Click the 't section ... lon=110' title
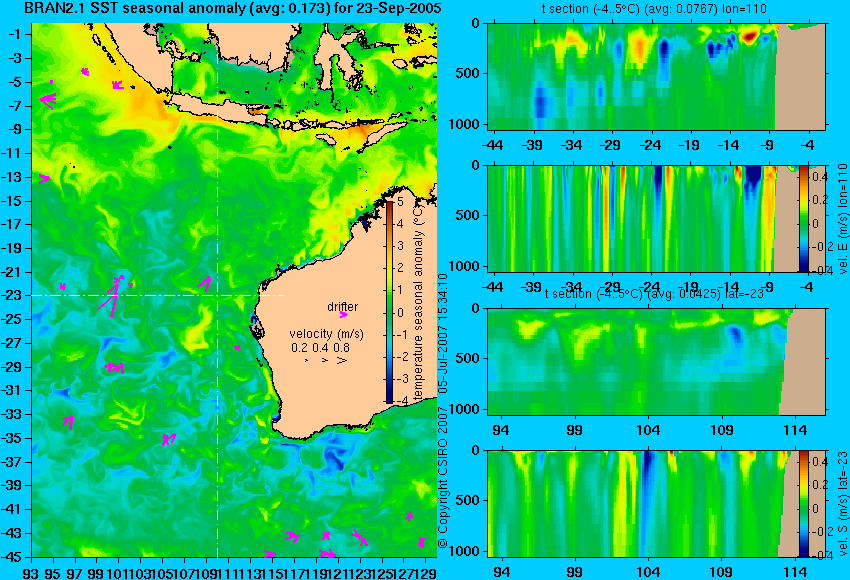 coord(654,9)
